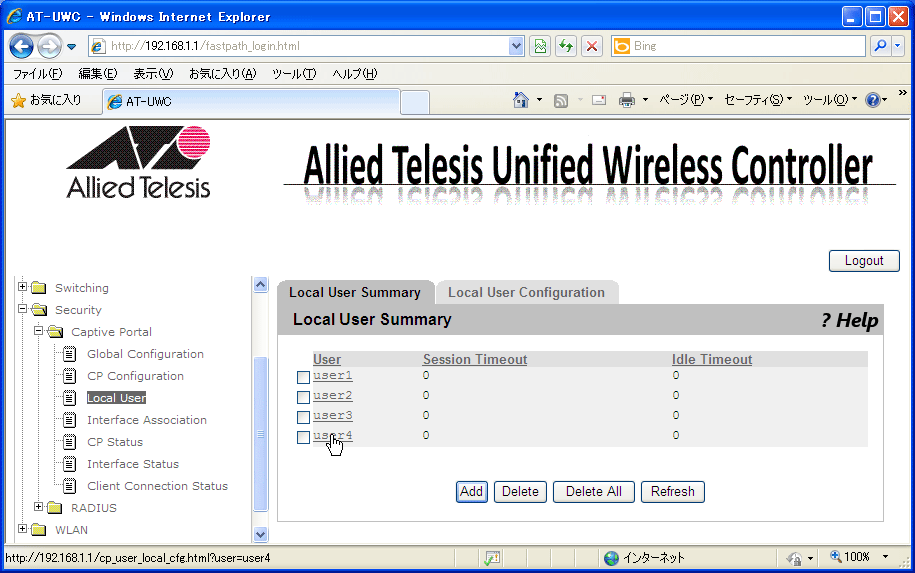The width and height of the screenshot is (915, 573).
Task: Click the Refresh button below the table
Action: (673, 491)
